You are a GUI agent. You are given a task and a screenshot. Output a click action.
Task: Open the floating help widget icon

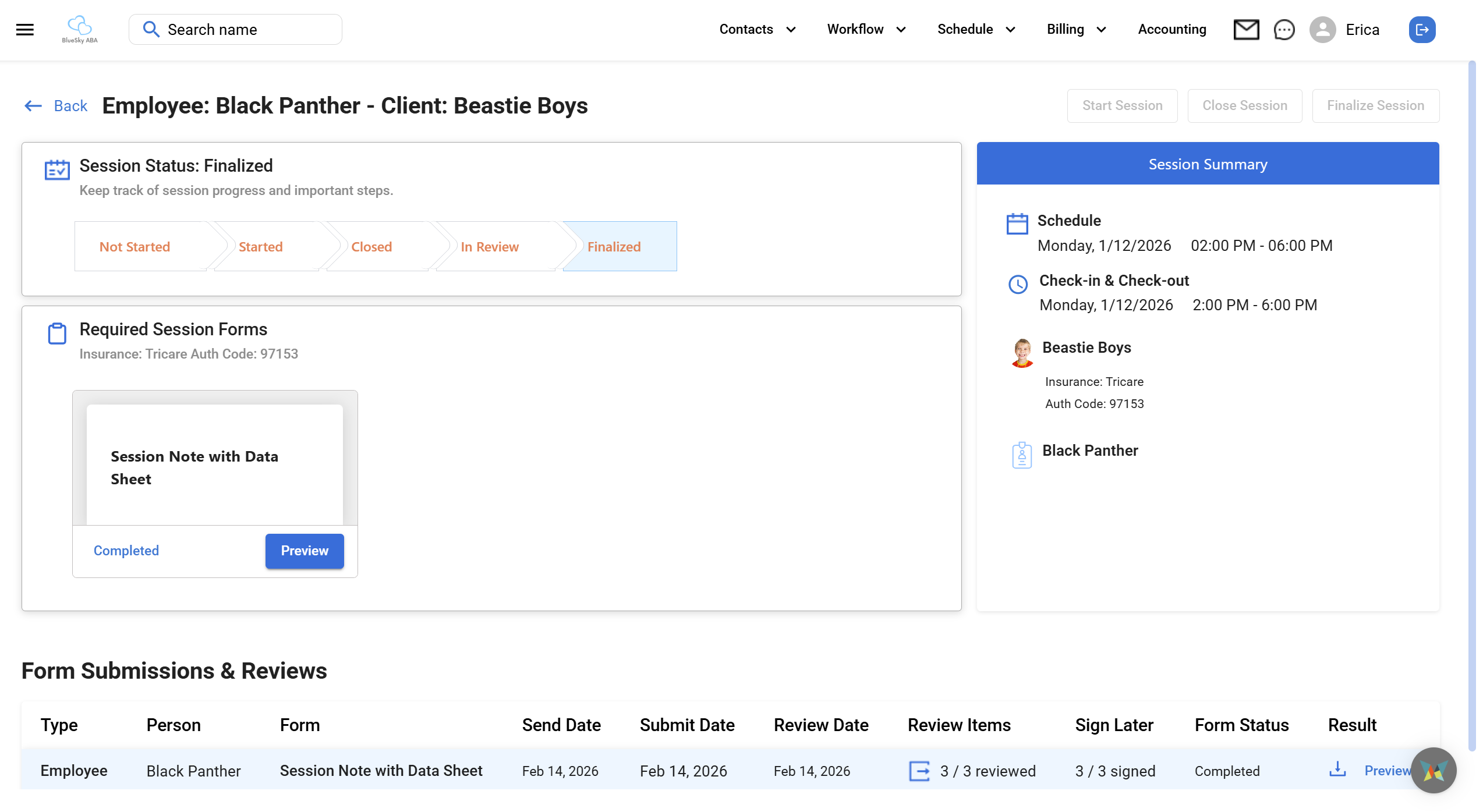[1434, 771]
